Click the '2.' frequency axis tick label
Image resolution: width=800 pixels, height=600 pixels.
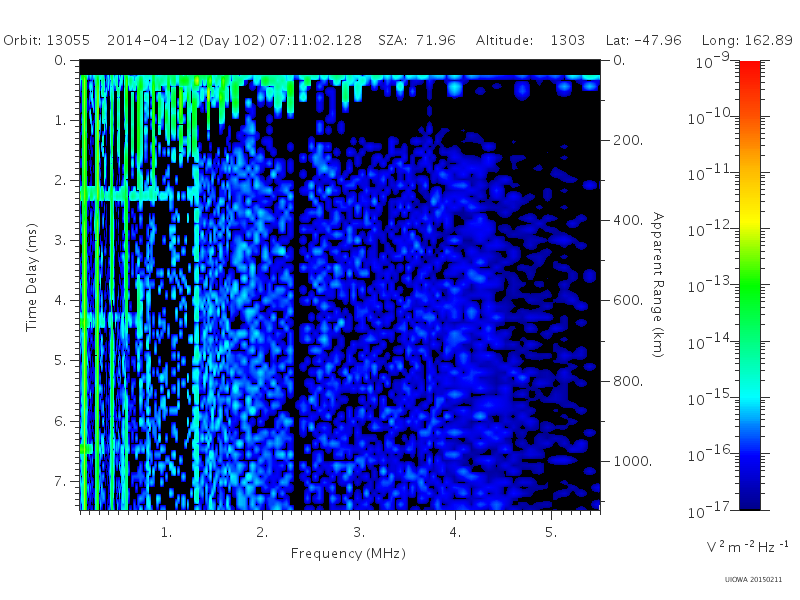pyautogui.click(x=262, y=533)
